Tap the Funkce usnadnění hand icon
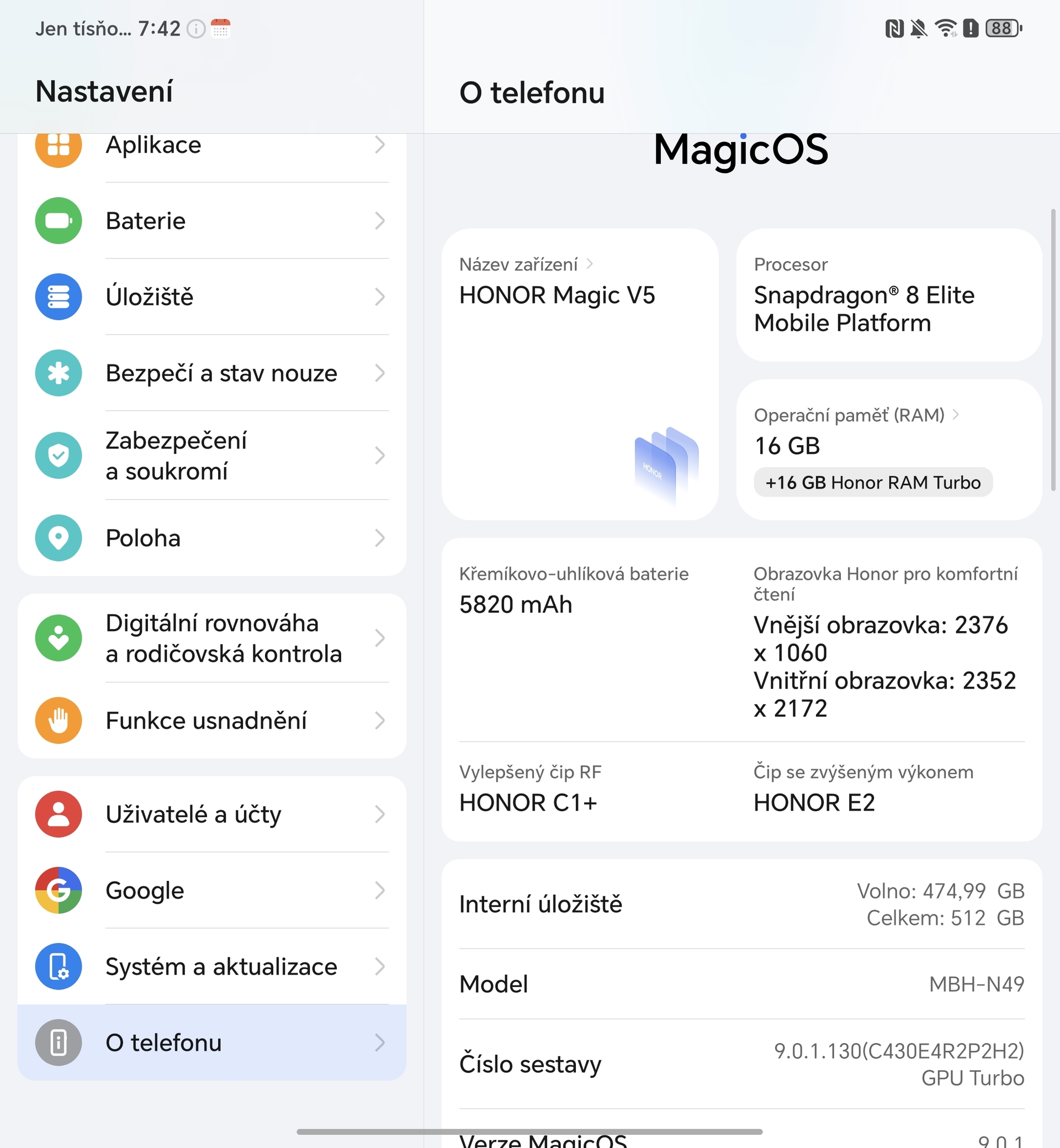Image resolution: width=1060 pixels, height=1148 pixels. 58,721
